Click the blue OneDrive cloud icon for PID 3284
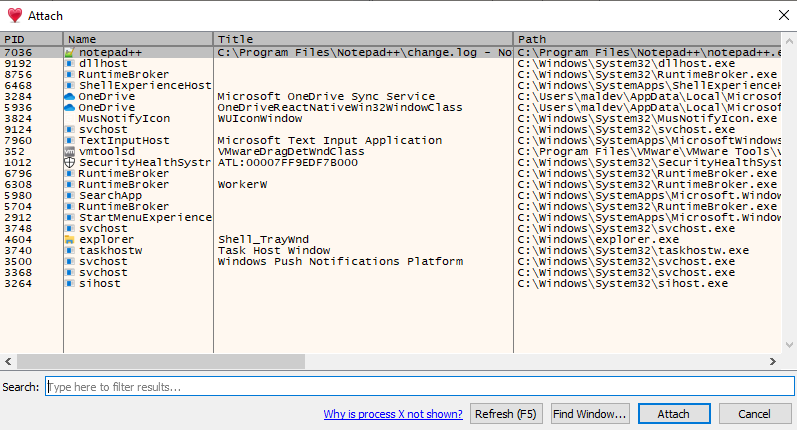The height and width of the screenshot is (430, 797). [x=69, y=96]
